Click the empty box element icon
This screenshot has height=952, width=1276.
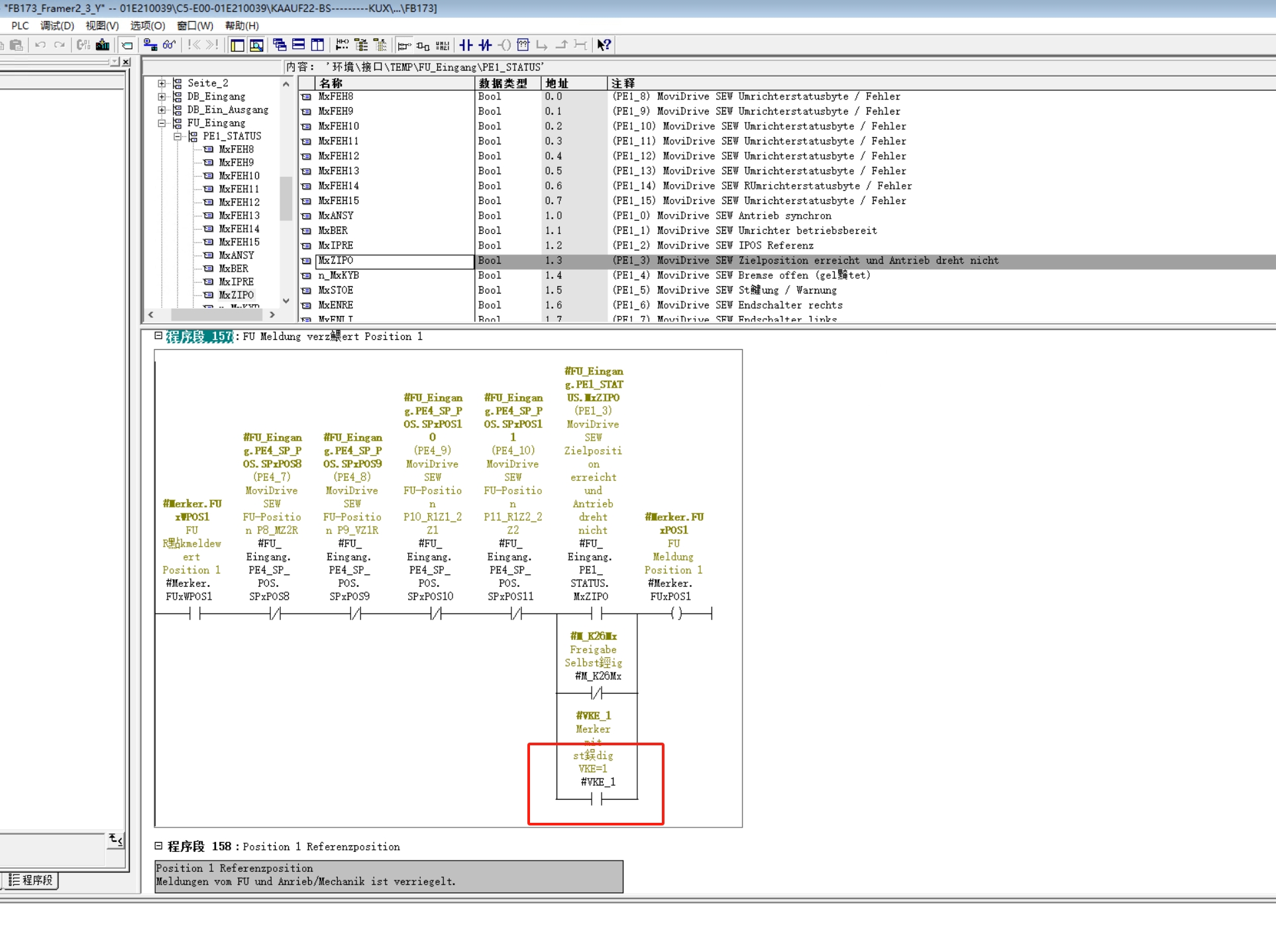point(523,45)
